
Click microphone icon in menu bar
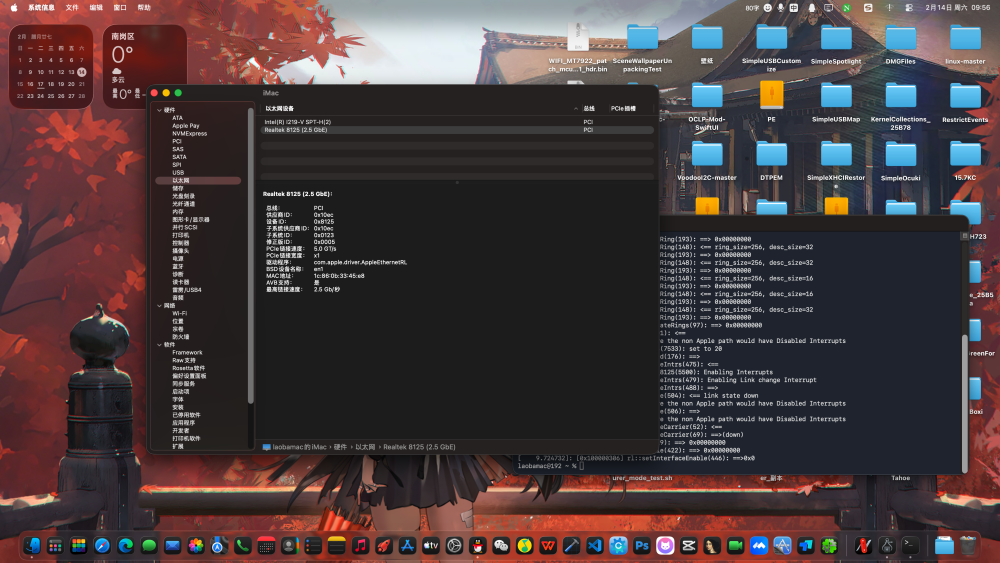point(781,8)
